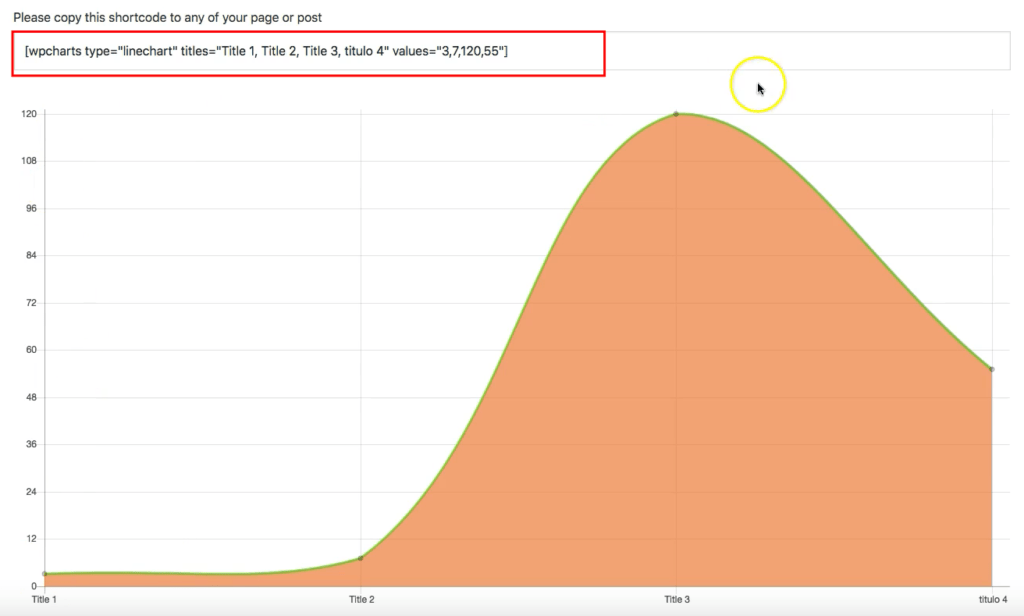Image resolution: width=1024 pixels, height=616 pixels.
Task: Click the y-axis value 0
Action: (34, 587)
